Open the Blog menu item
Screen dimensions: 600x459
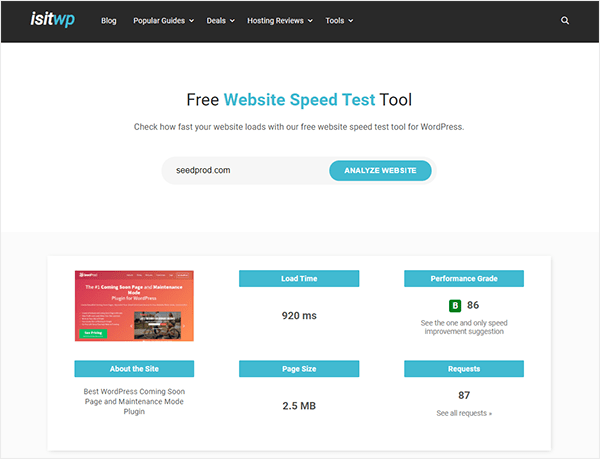(109, 21)
